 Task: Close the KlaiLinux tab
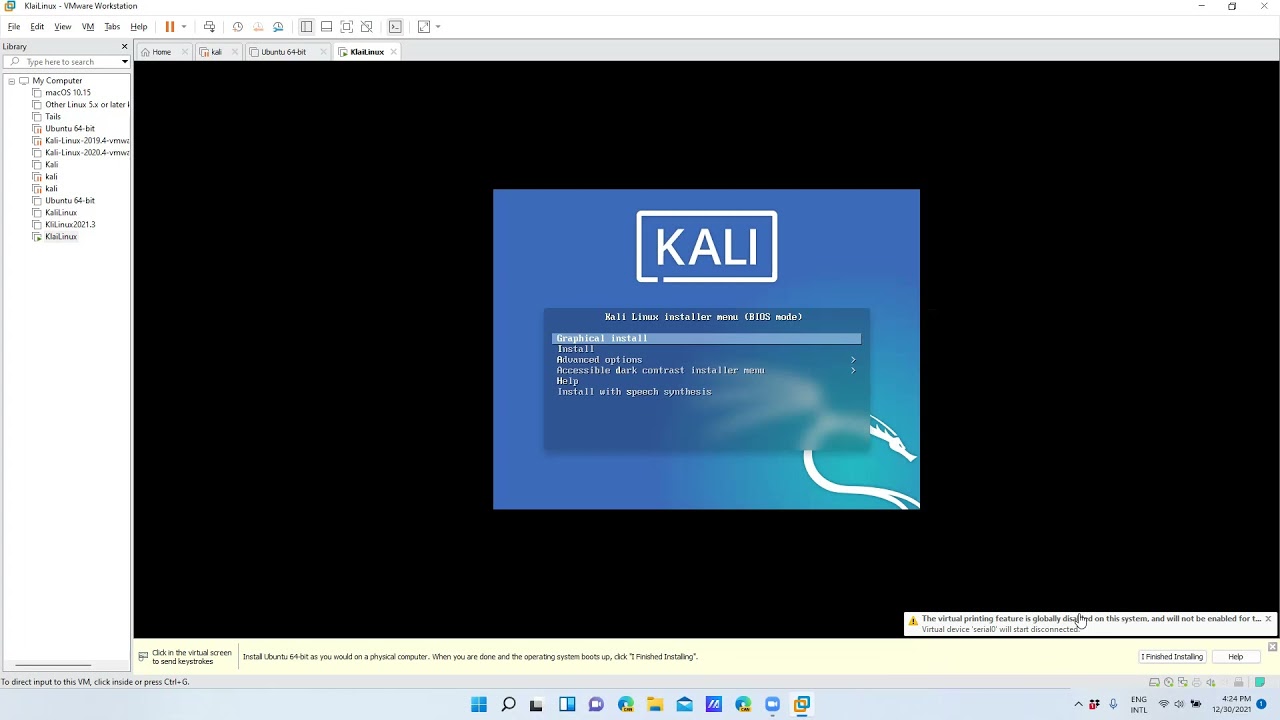click(x=393, y=52)
